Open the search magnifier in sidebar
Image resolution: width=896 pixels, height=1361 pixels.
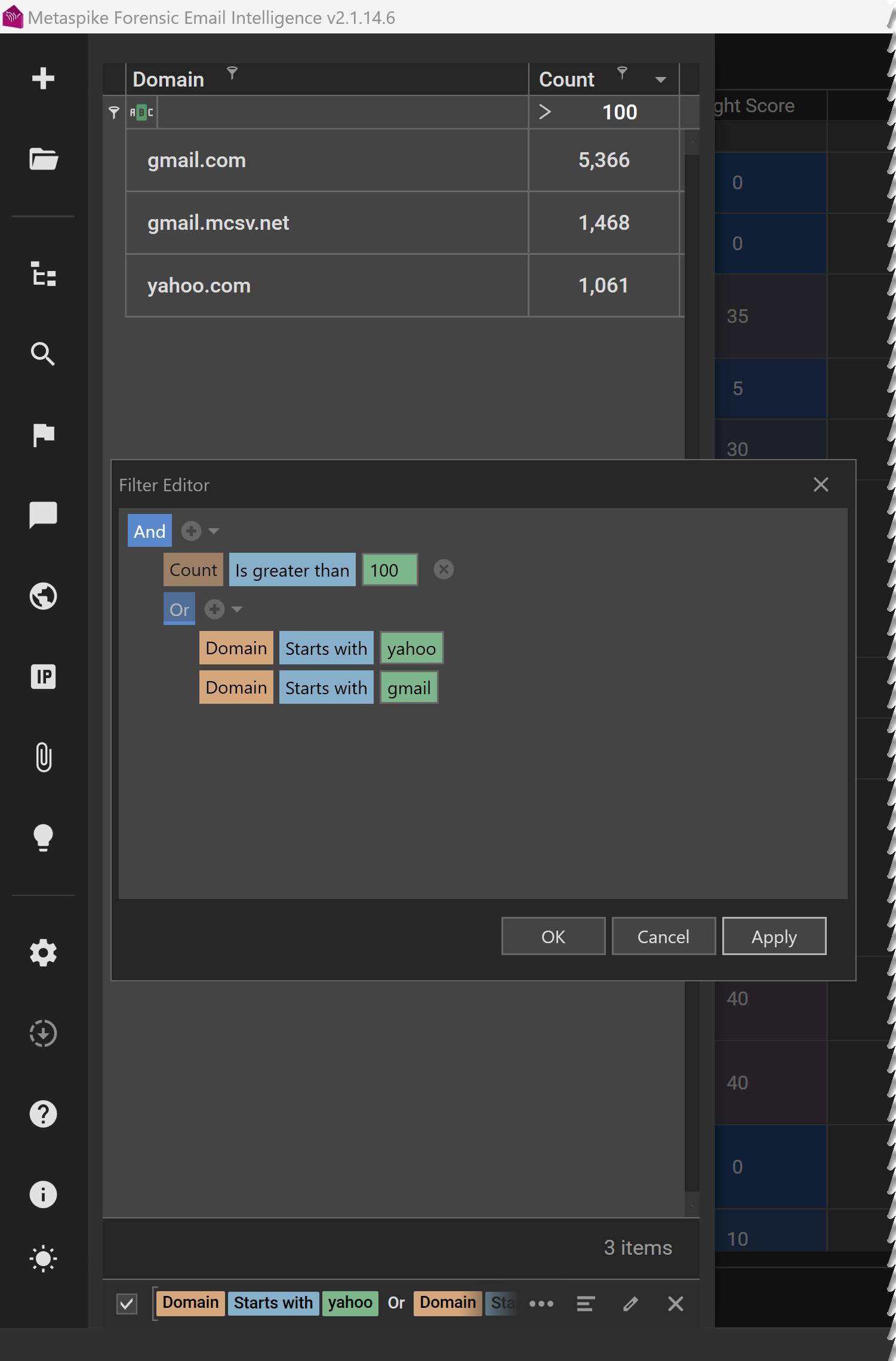43,354
